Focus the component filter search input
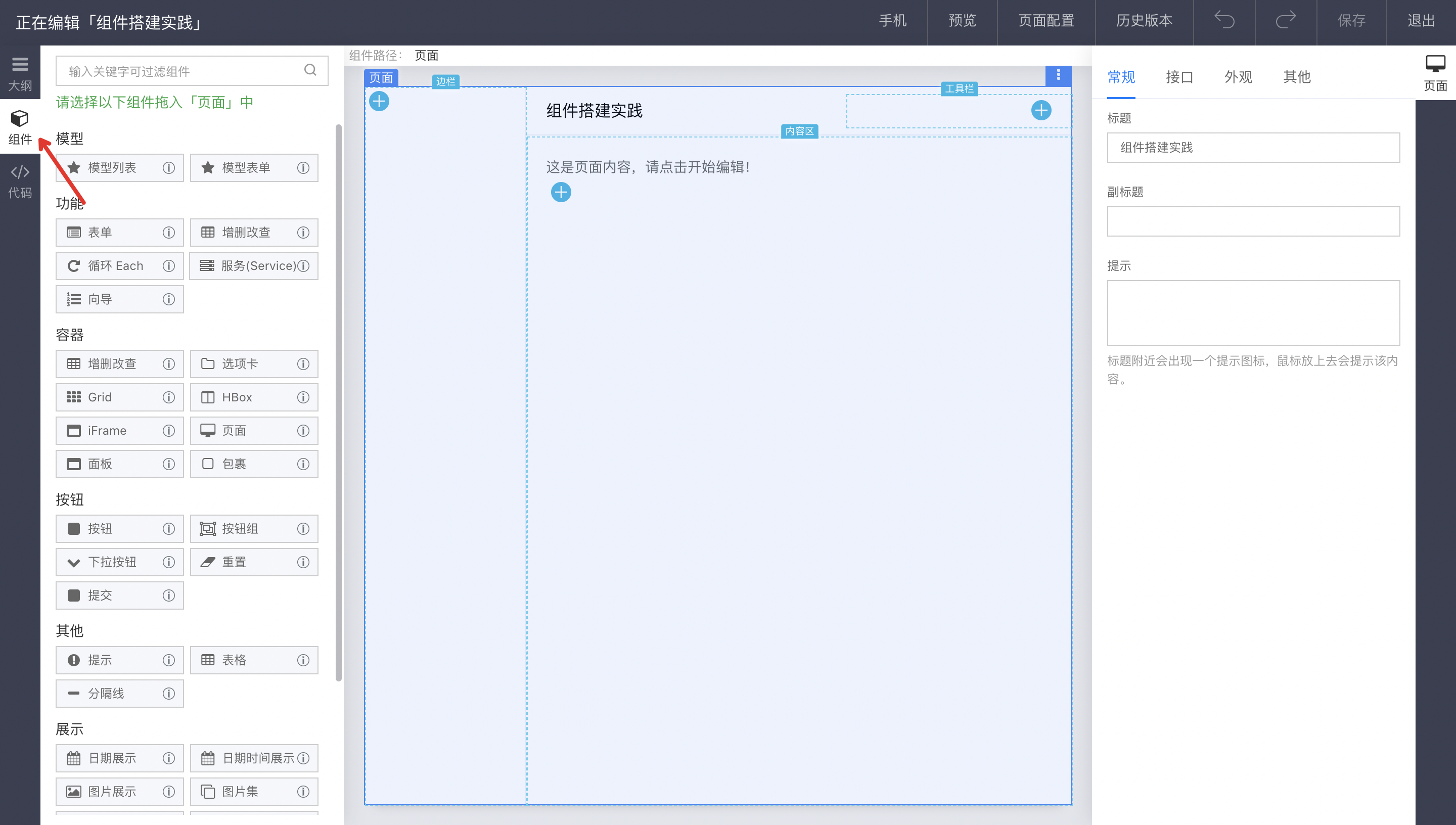Image resolution: width=1456 pixels, height=825 pixels. [192, 71]
